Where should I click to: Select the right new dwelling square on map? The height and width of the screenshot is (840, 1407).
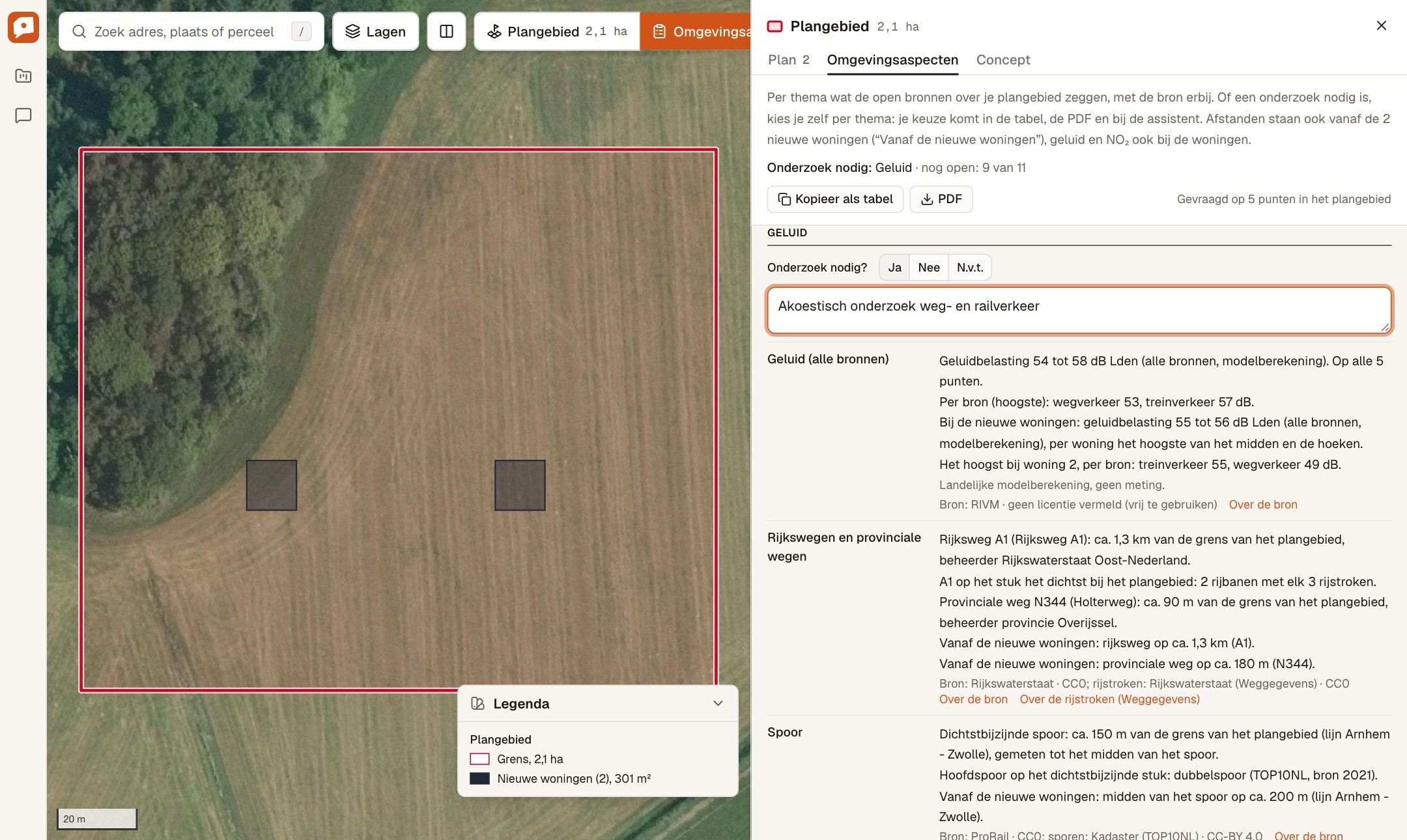520,485
